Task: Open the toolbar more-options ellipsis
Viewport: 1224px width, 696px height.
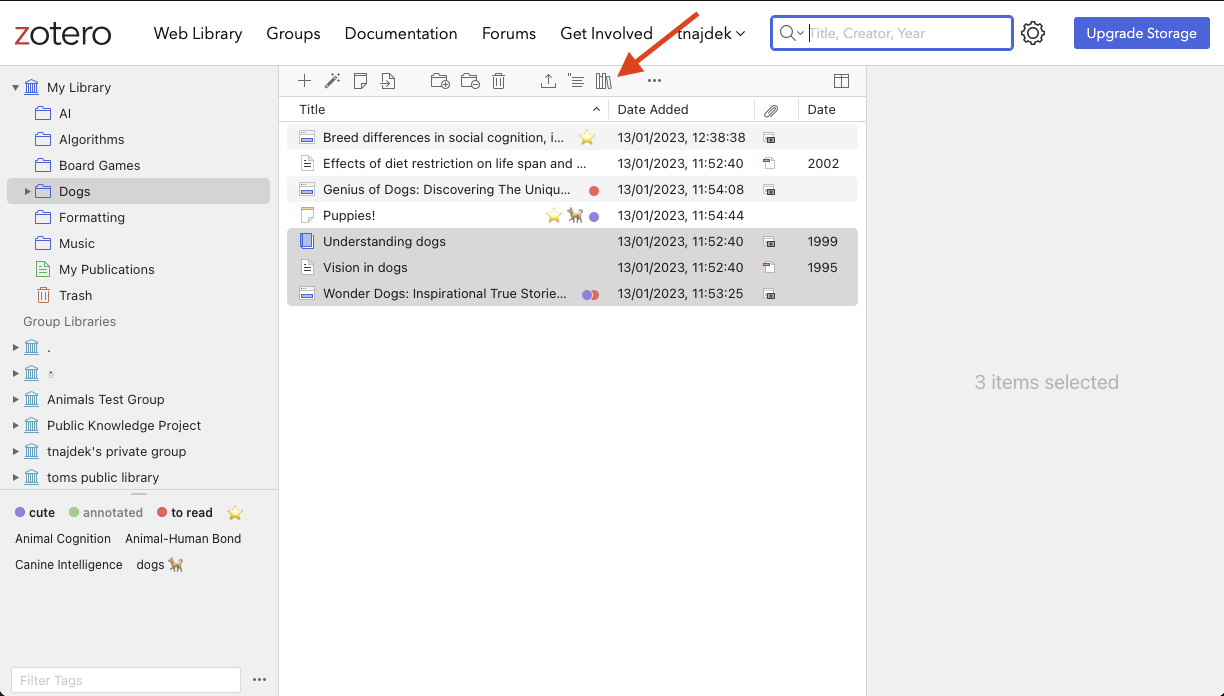Action: tap(654, 81)
